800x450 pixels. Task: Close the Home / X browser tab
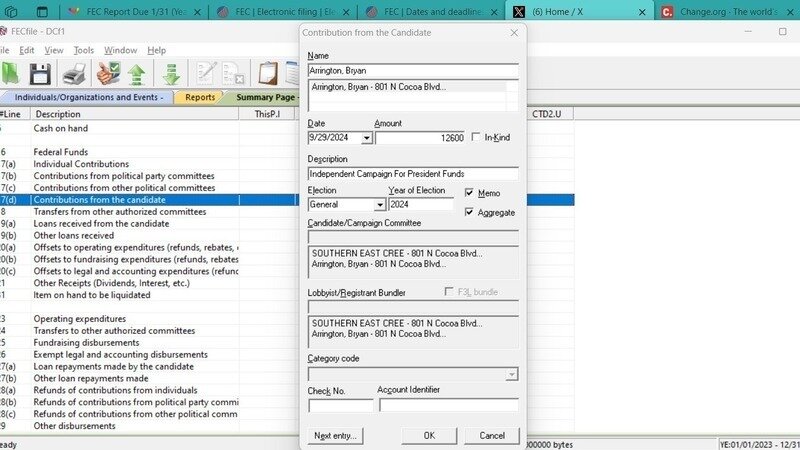click(642, 12)
